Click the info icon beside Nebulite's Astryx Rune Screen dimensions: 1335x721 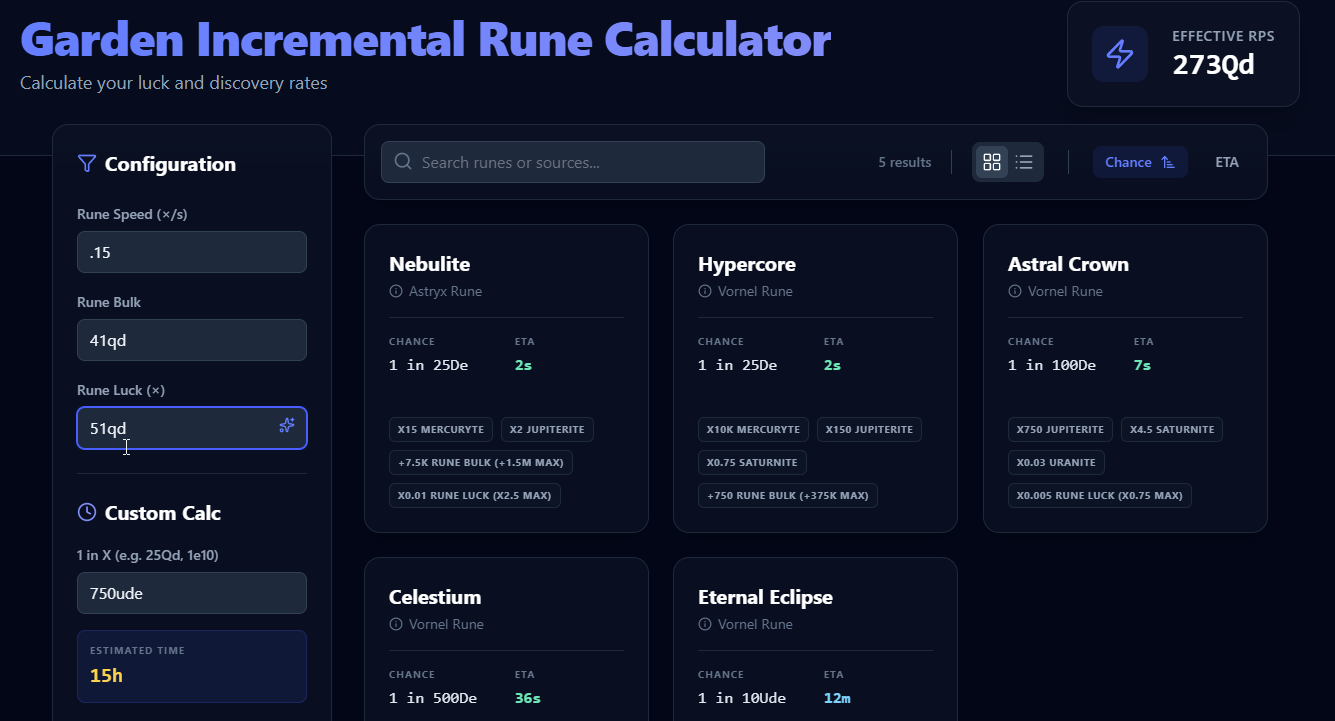pos(396,291)
